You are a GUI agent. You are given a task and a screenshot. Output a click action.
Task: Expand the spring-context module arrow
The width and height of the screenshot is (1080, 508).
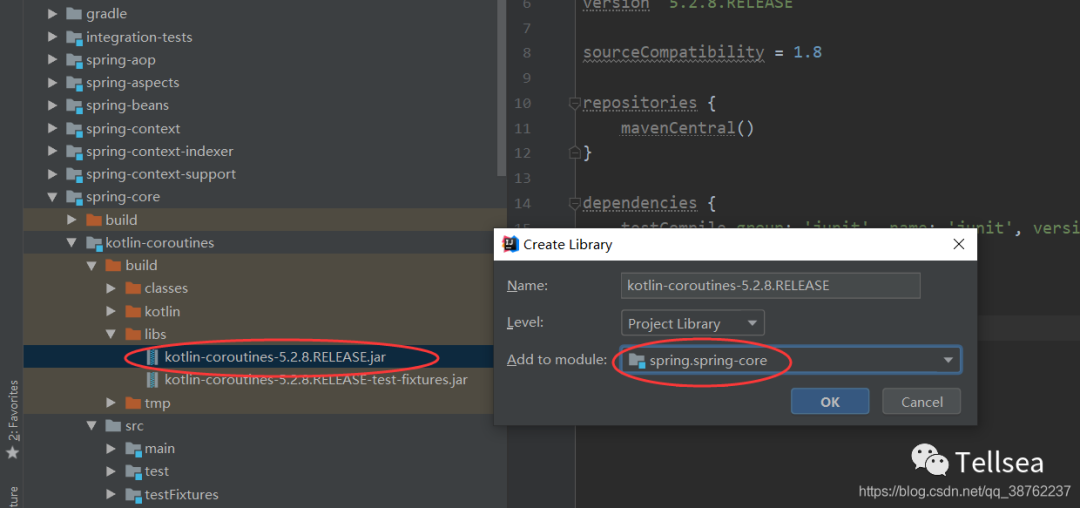(x=52, y=129)
